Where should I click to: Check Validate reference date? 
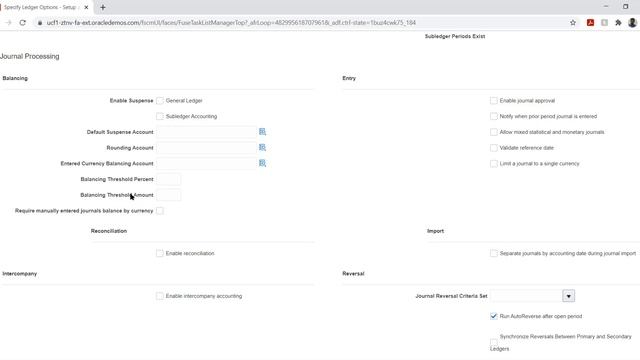coord(494,148)
